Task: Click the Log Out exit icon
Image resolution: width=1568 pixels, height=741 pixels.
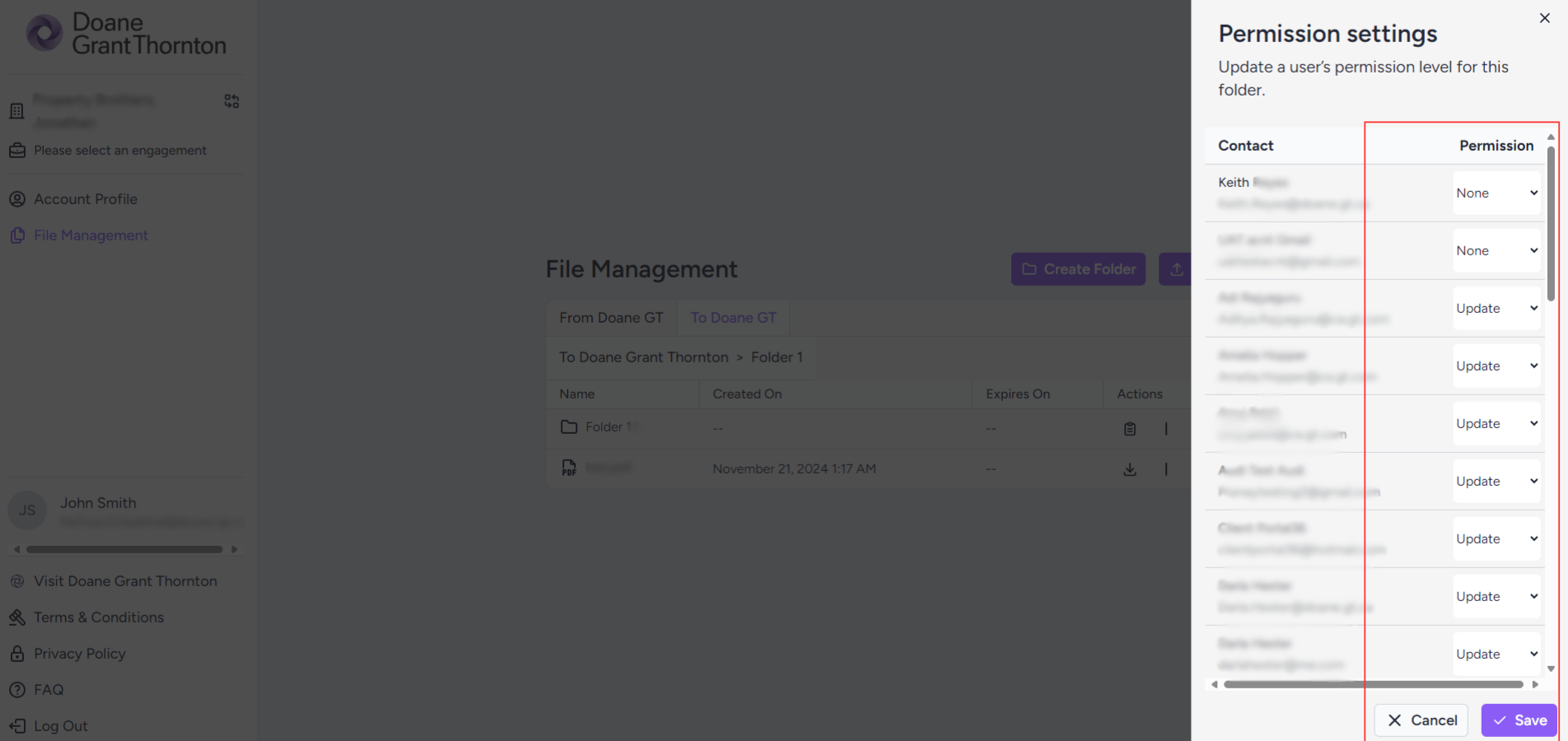Action: (17, 726)
